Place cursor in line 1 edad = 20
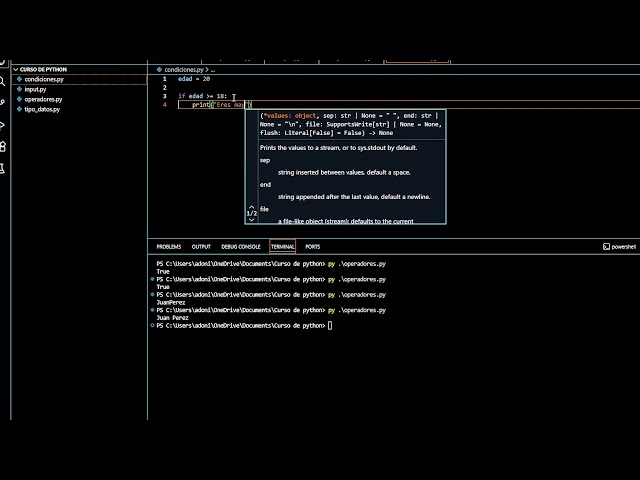Image resolution: width=640 pixels, height=480 pixels. point(194,79)
